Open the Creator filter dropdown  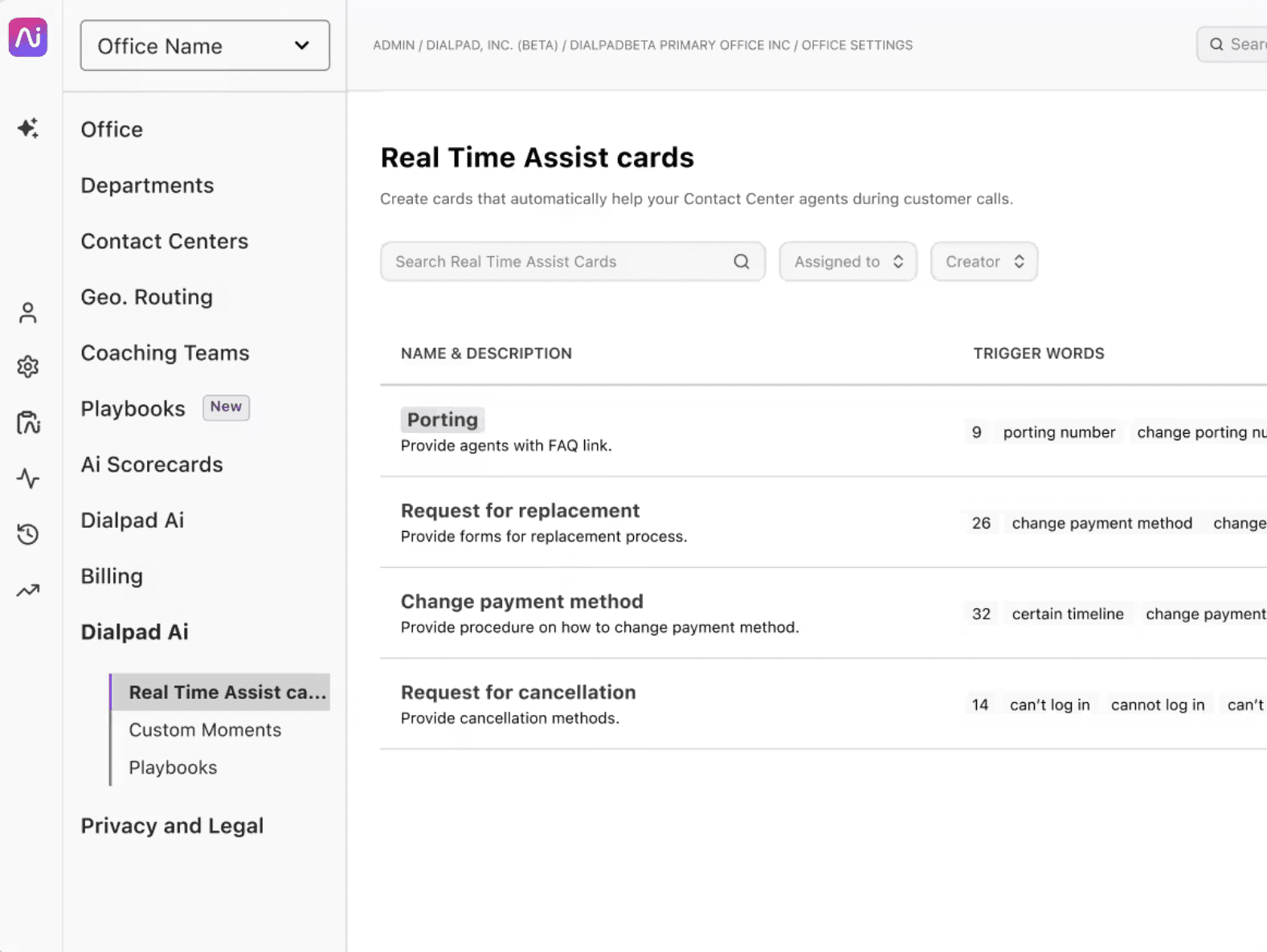coord(984,262)
